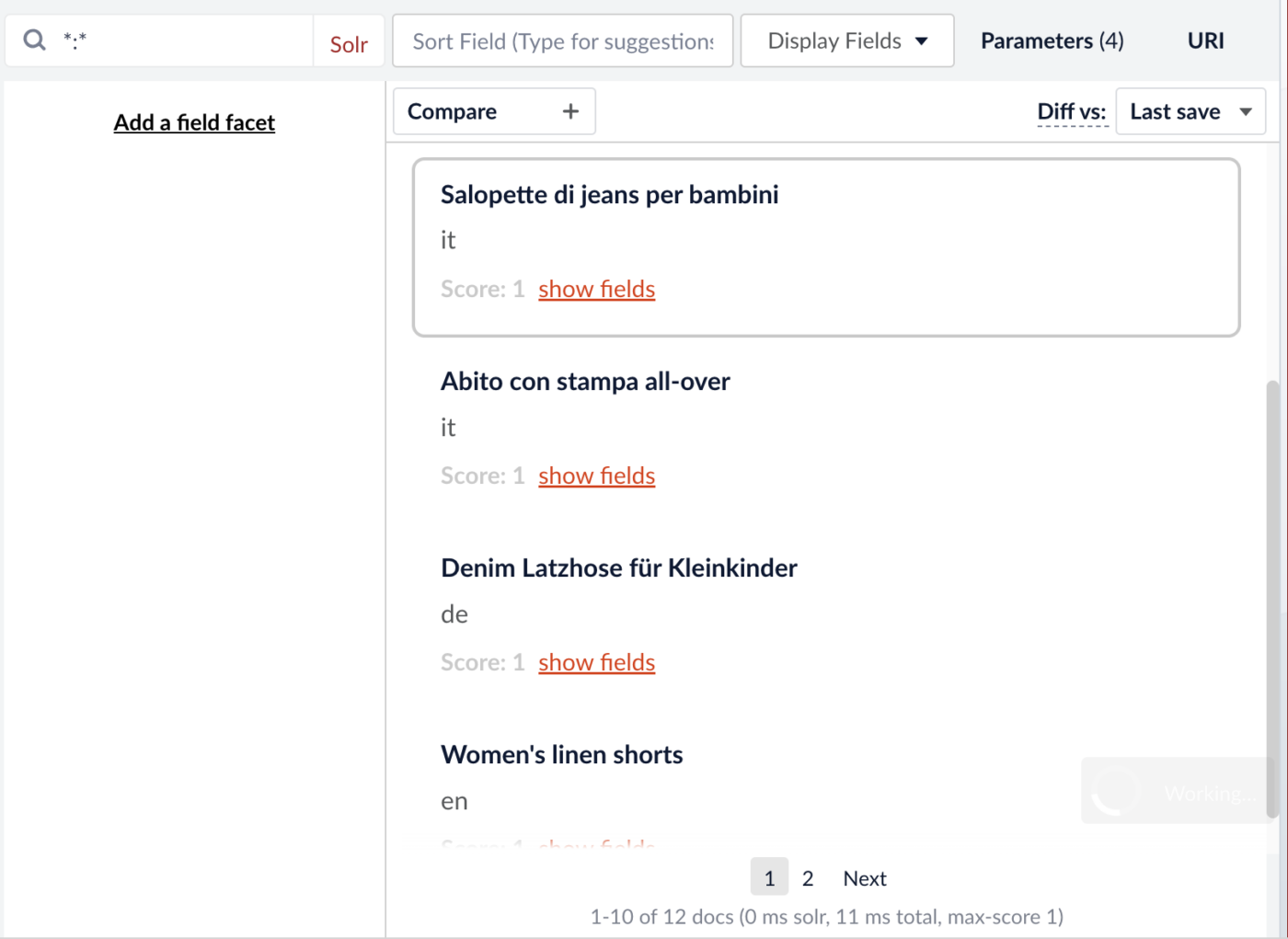Select the Women's linen shorts result title
The height and width of the screenshot is (939, 1288).
click(x=561, y=755)
